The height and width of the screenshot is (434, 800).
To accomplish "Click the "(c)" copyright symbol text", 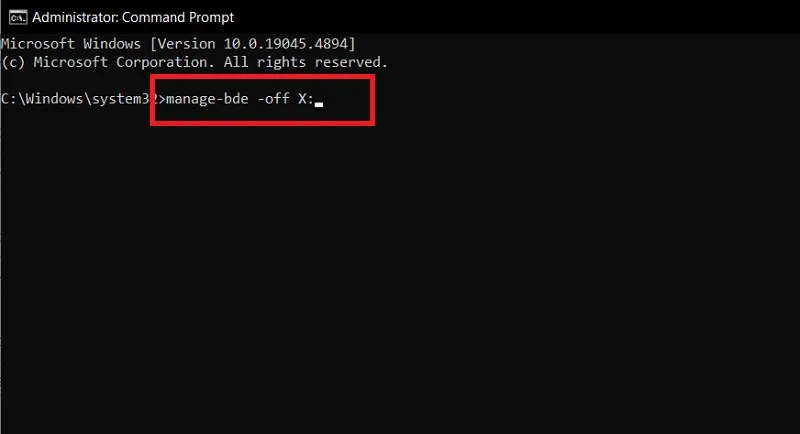I will tap(13, 62).
